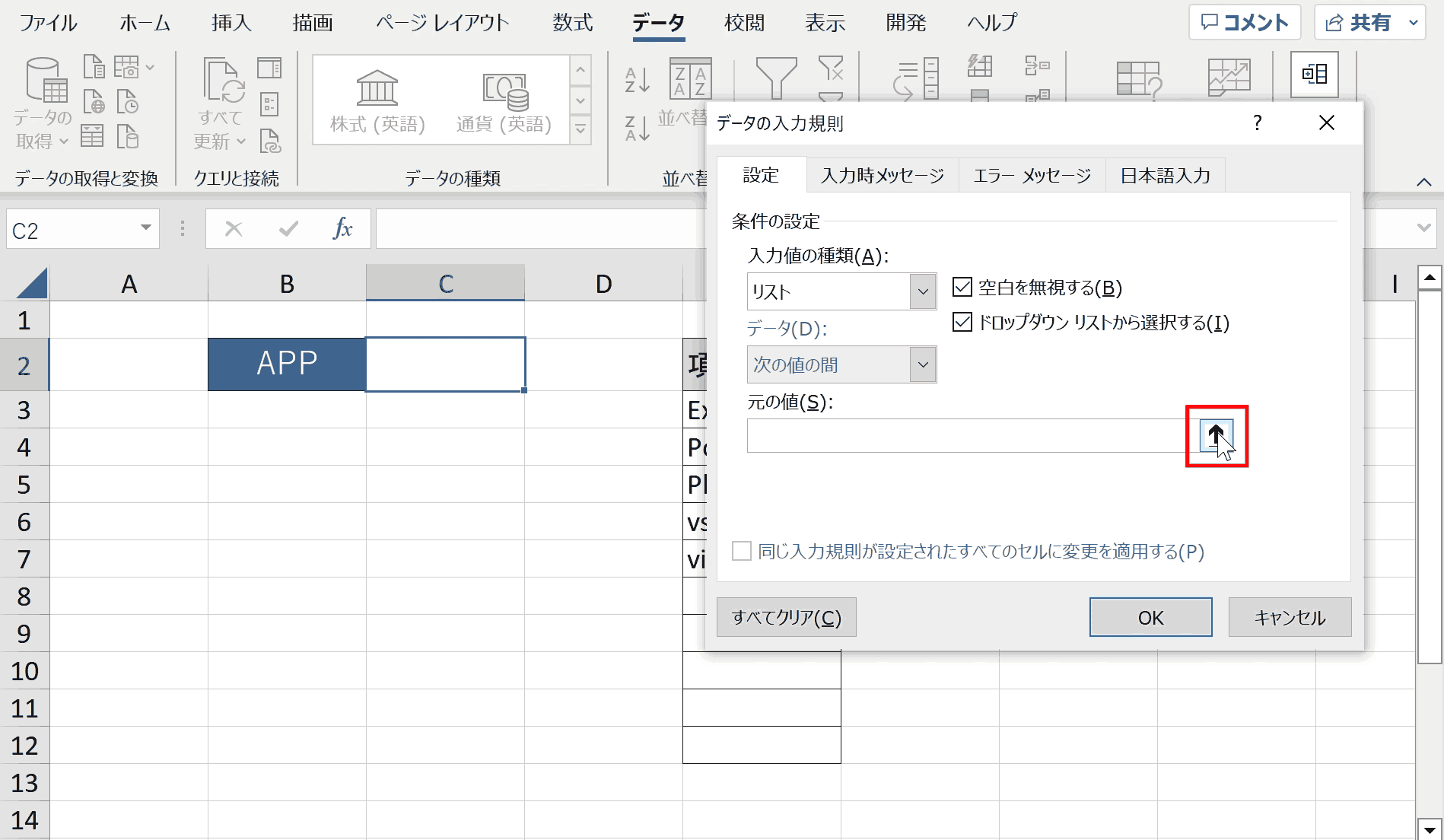Open the データの取得 (Get Data) button
The image size is (1444, 840).
coord(43,103)
